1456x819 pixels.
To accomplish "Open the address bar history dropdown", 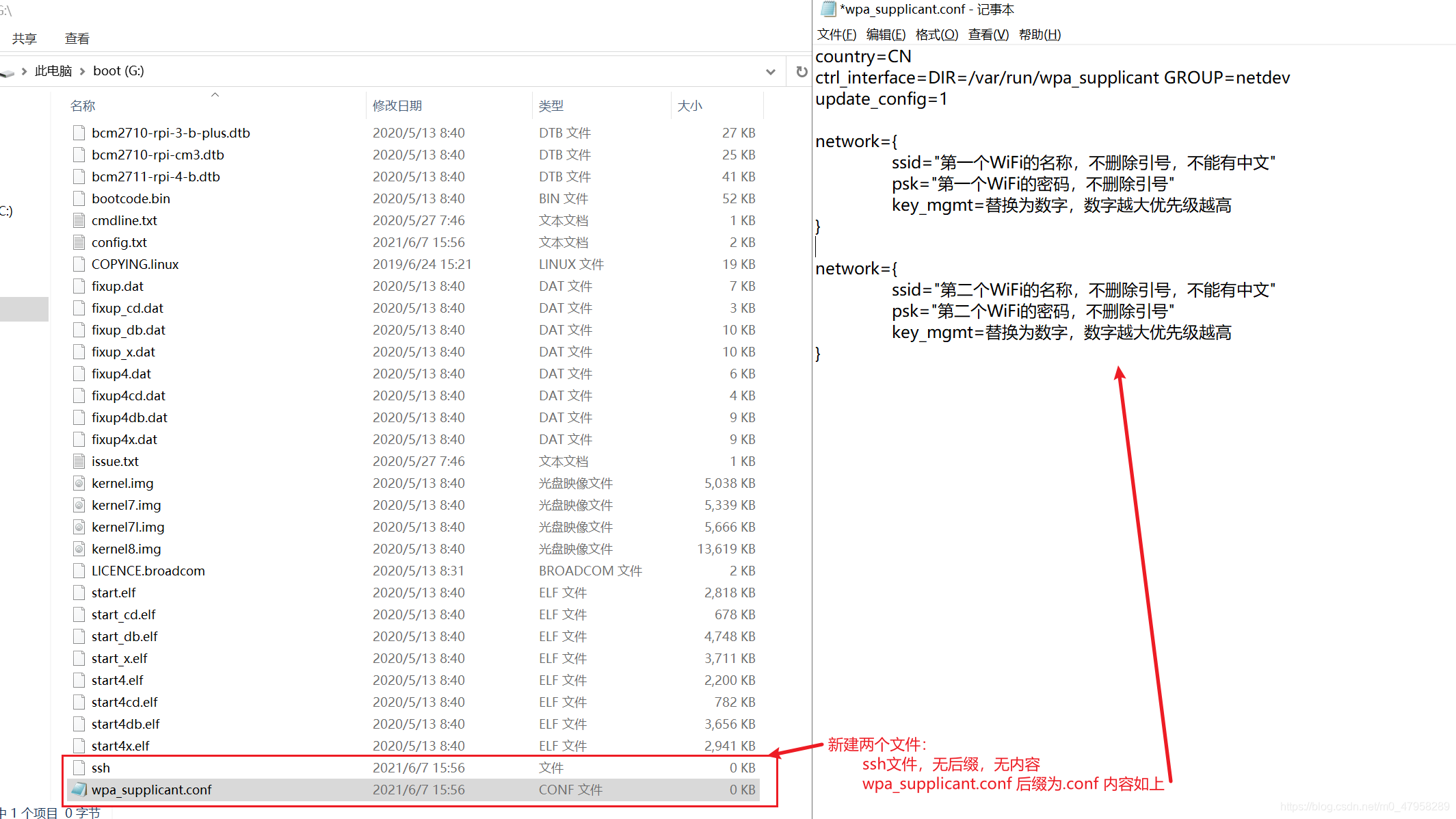I will coord(771,71).
